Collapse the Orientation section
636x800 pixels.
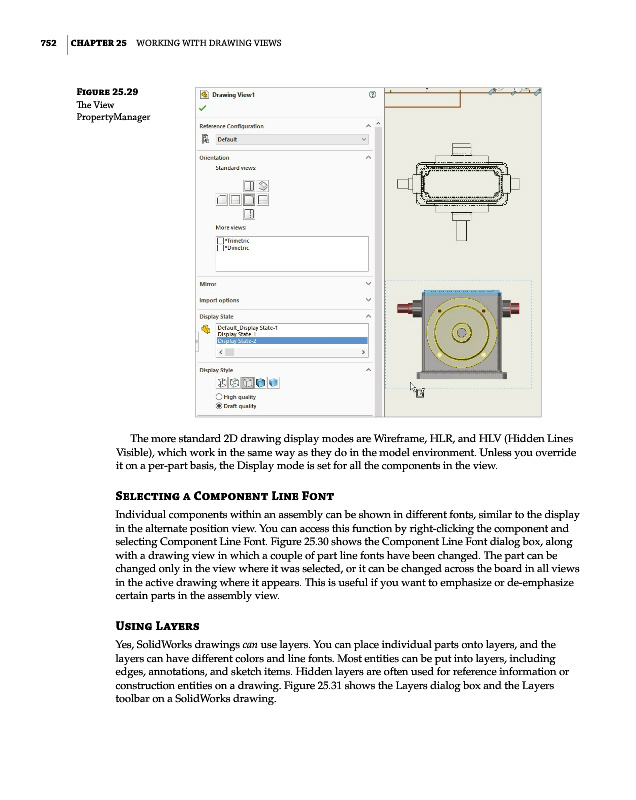click(x=368, y=157)
